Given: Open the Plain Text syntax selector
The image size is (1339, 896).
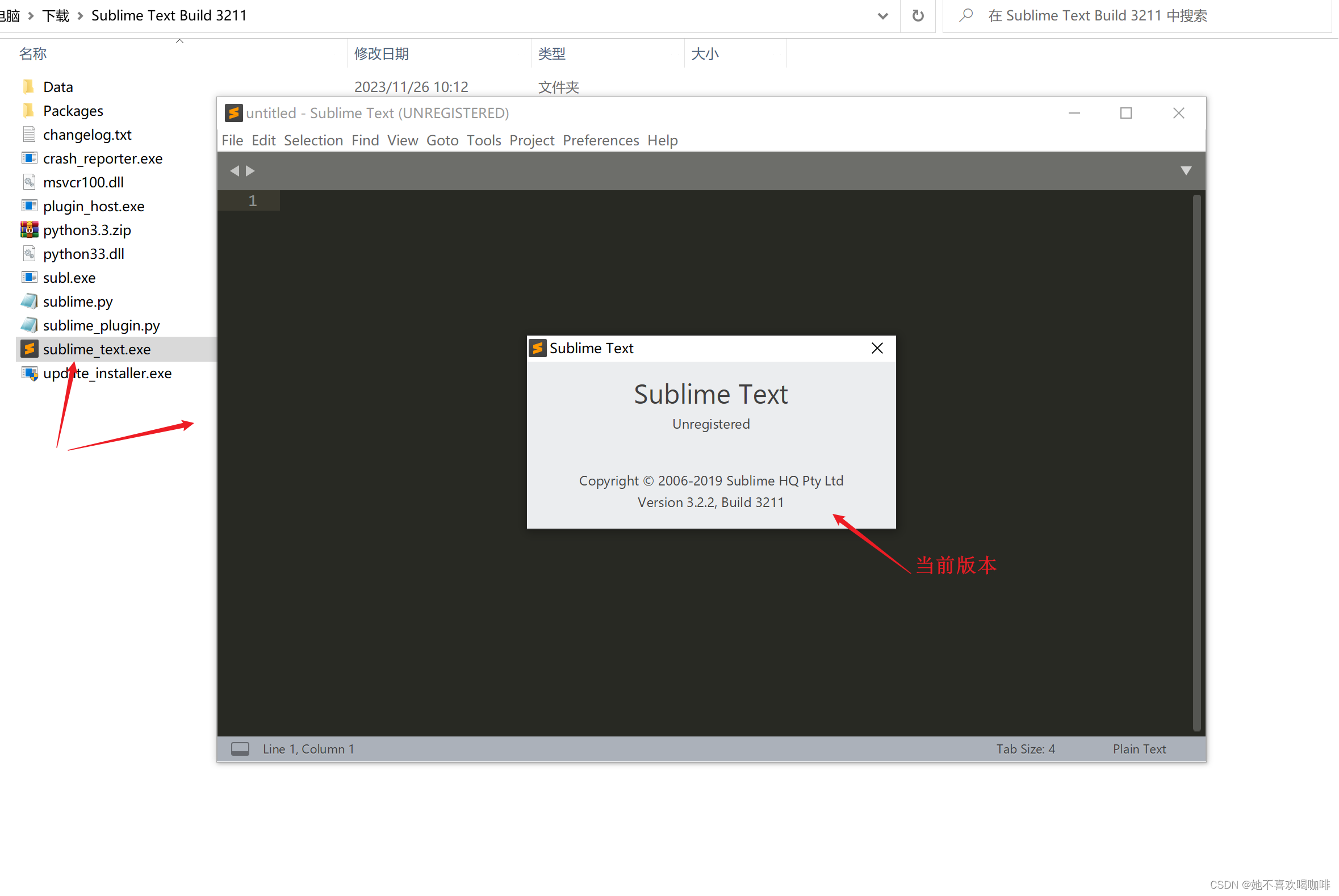Looking at the screenshot, I should pos(1139,748).
